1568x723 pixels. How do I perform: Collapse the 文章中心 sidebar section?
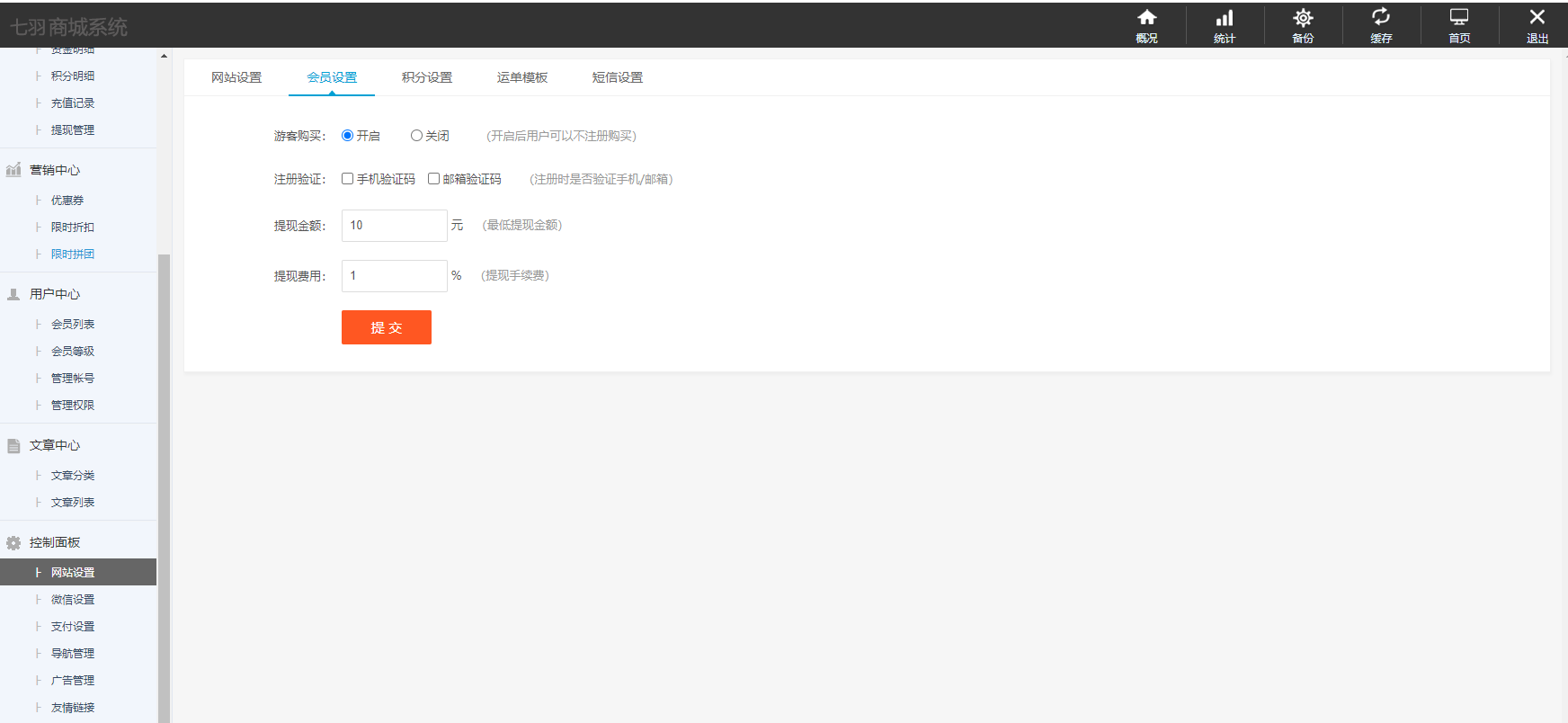[55, 445]
